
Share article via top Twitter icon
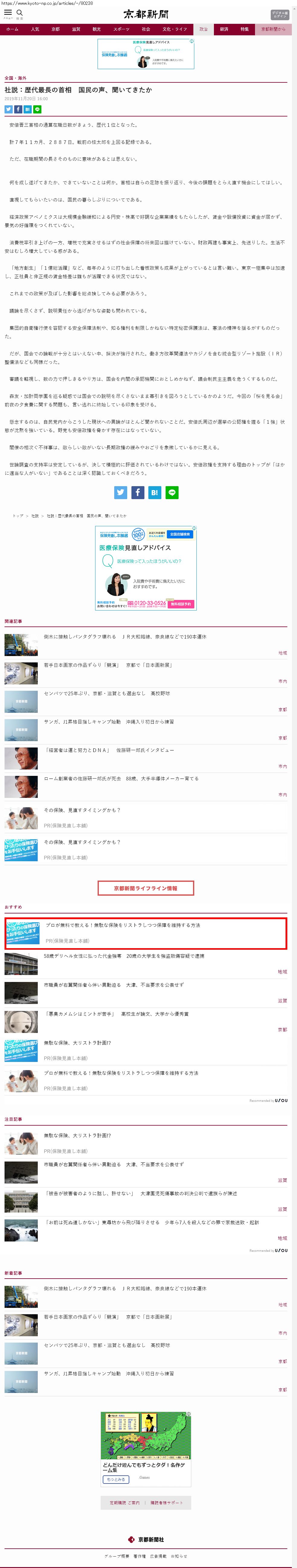8,110
